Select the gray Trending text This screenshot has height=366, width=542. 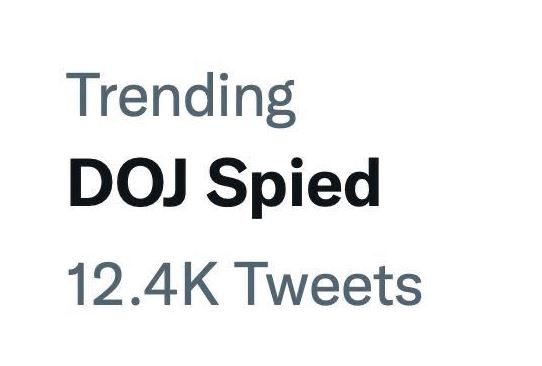point(181,99)
